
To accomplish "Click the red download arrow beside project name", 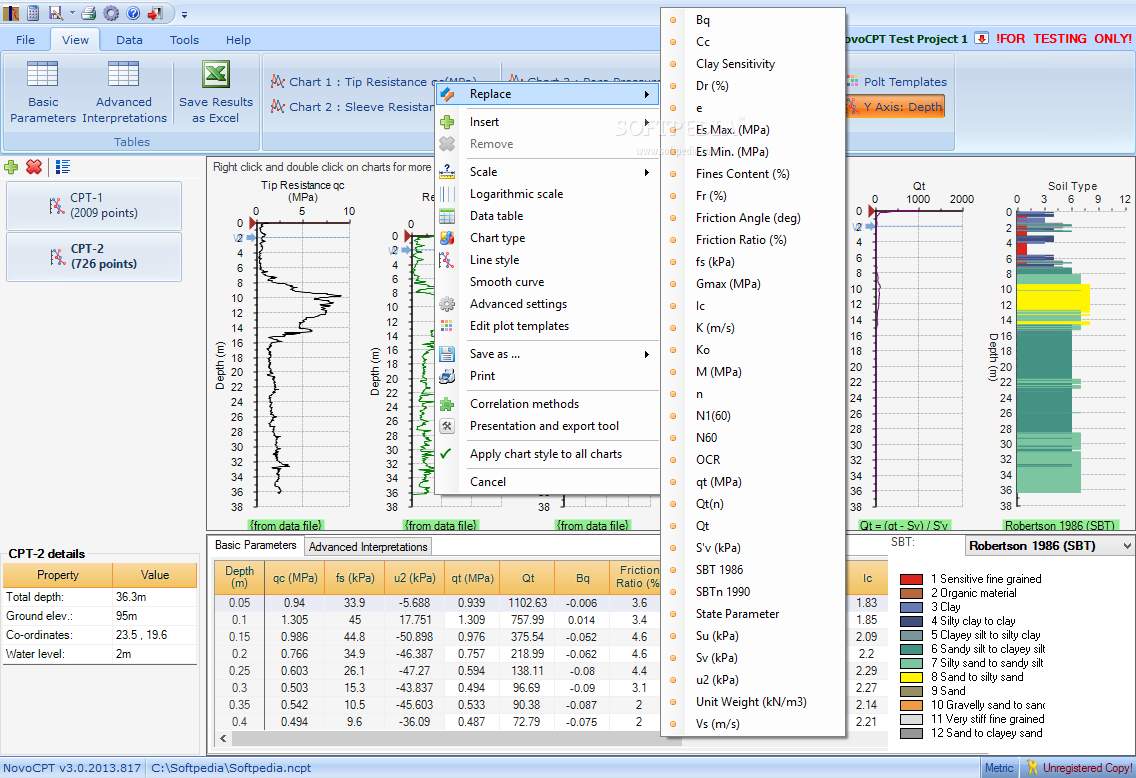I will (981, 38).
